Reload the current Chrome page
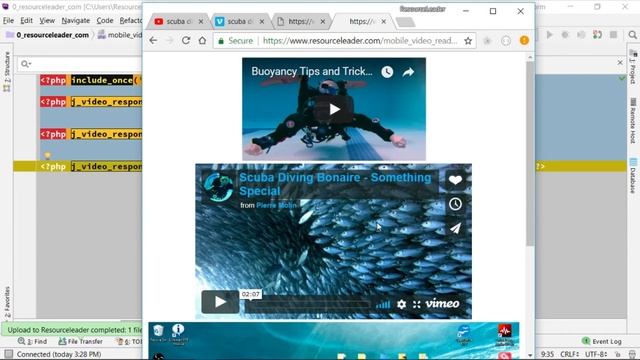Image resolution: width=640 pixels, height=360 pixels. pyautogui.click(x=186, y=40)
